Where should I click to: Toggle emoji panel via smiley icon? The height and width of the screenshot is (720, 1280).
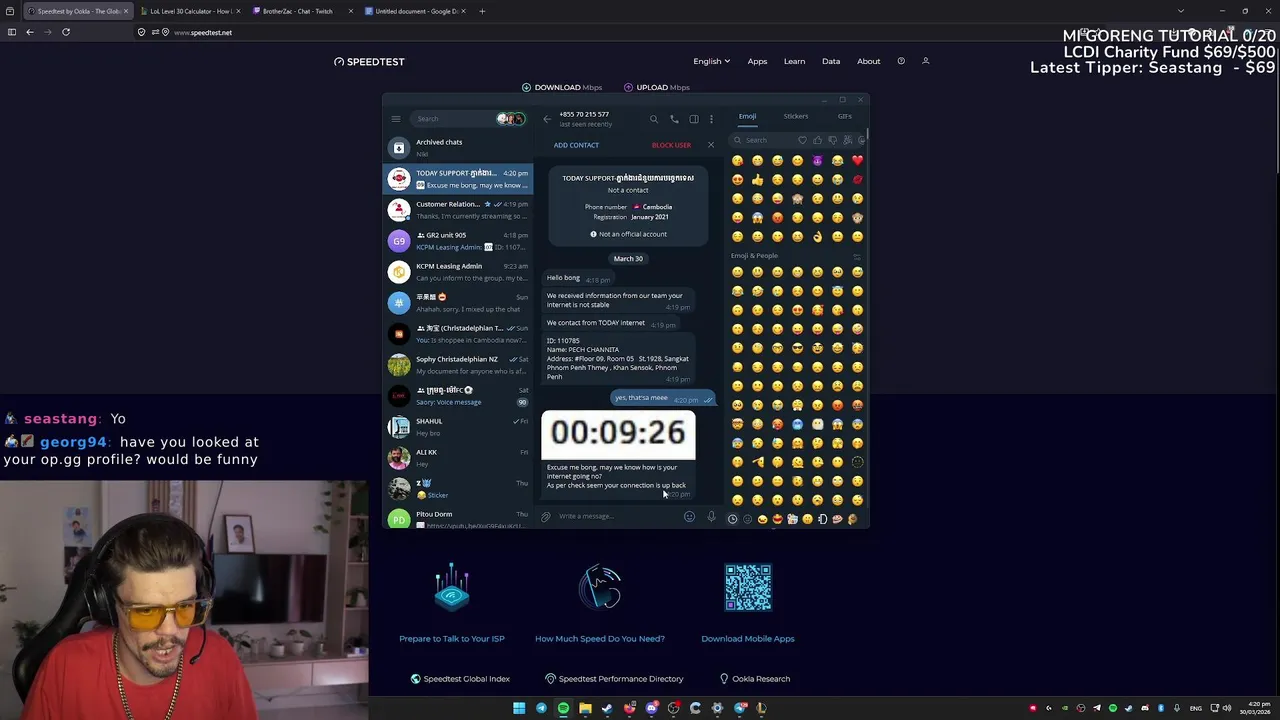pos(689,516)
